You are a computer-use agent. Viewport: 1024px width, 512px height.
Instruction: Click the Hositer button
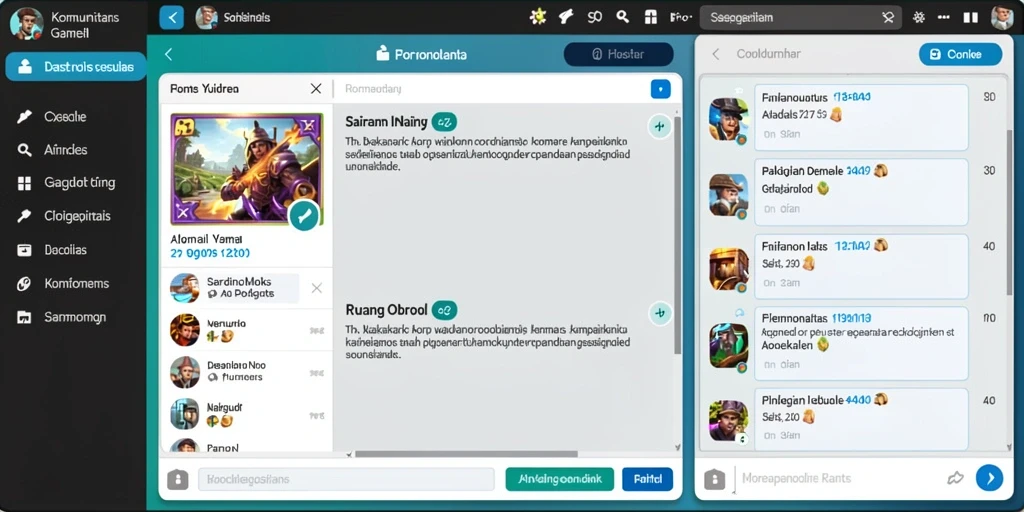pyautogui.click(x=618, y=55)
